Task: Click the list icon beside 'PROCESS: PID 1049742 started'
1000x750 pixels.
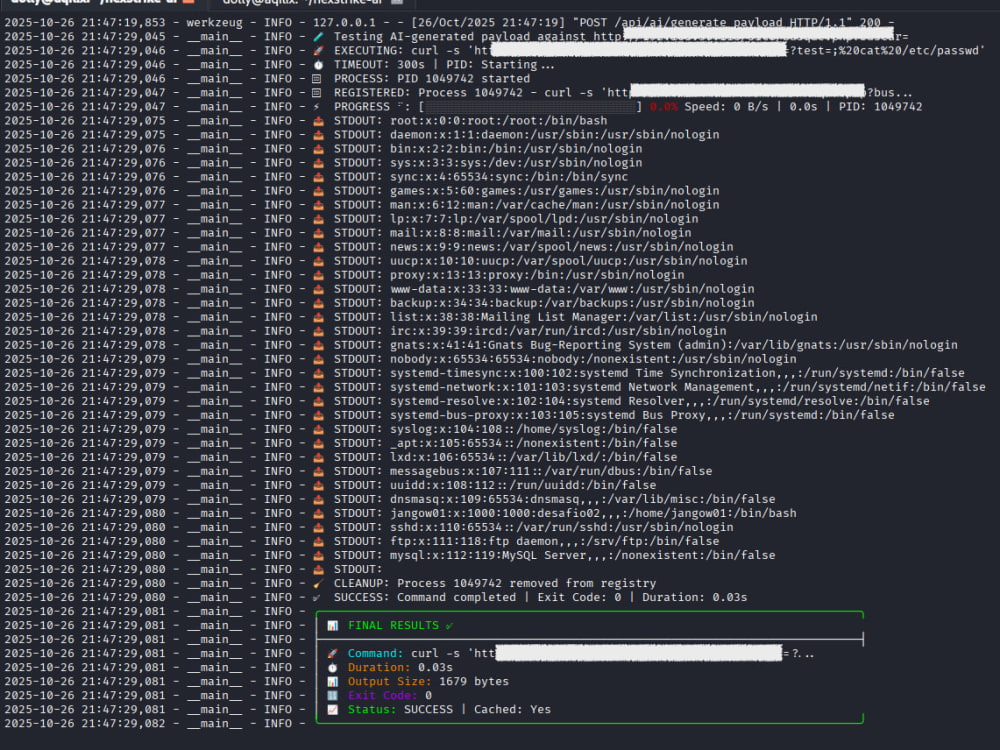Action: (317, 79)
